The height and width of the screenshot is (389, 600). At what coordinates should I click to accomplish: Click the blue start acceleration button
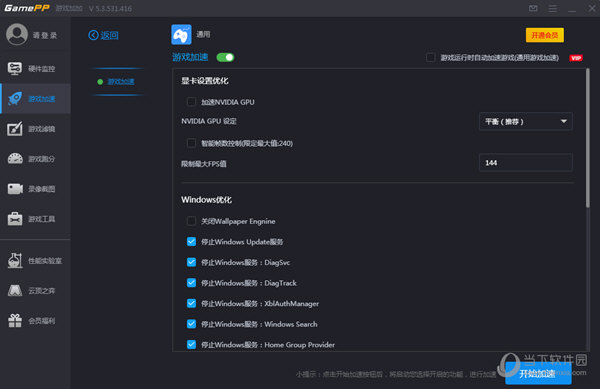[538, 373]
